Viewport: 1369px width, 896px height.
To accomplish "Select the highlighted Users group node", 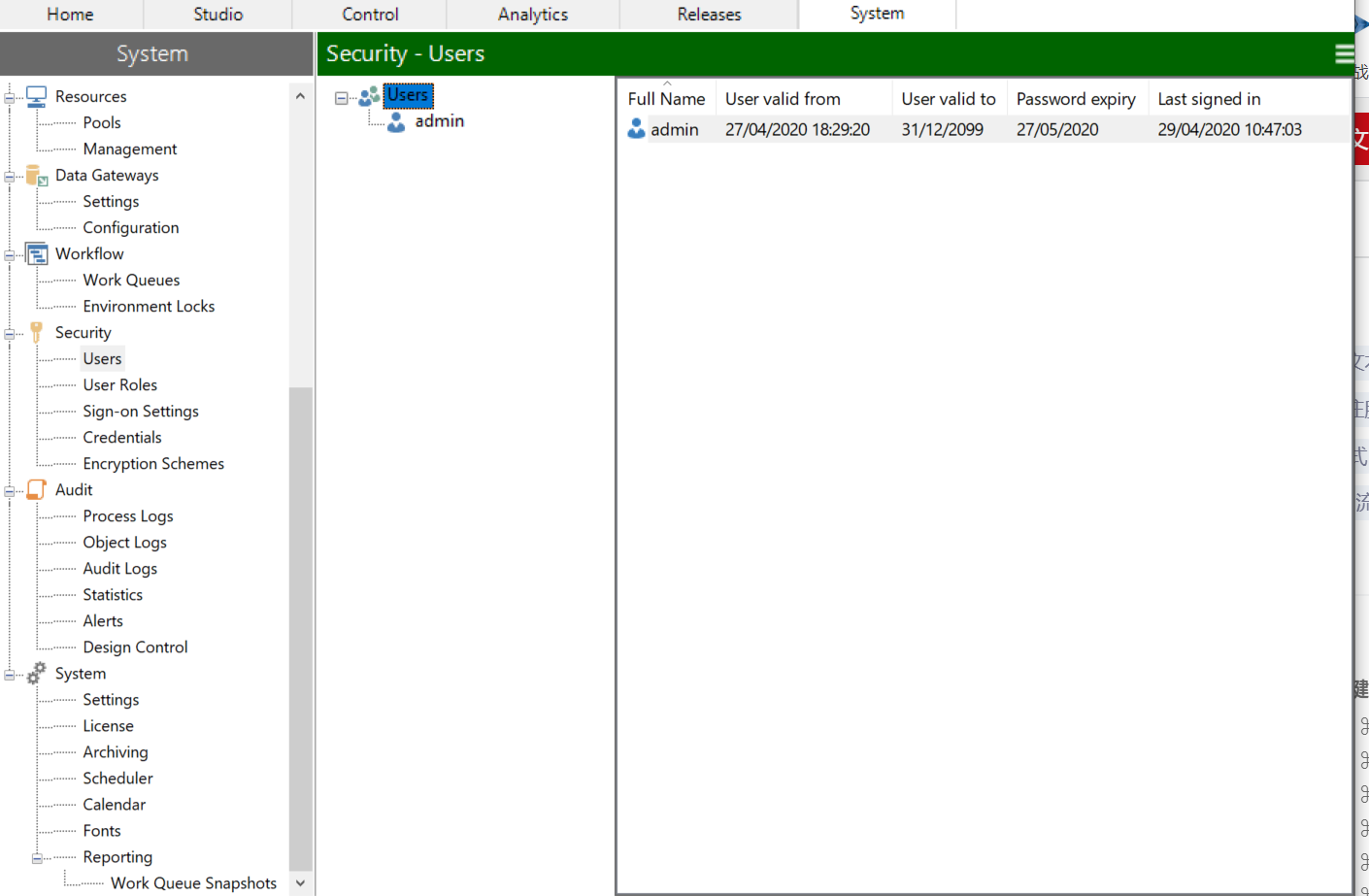I will pyautogui.click(x=408, y=95).
